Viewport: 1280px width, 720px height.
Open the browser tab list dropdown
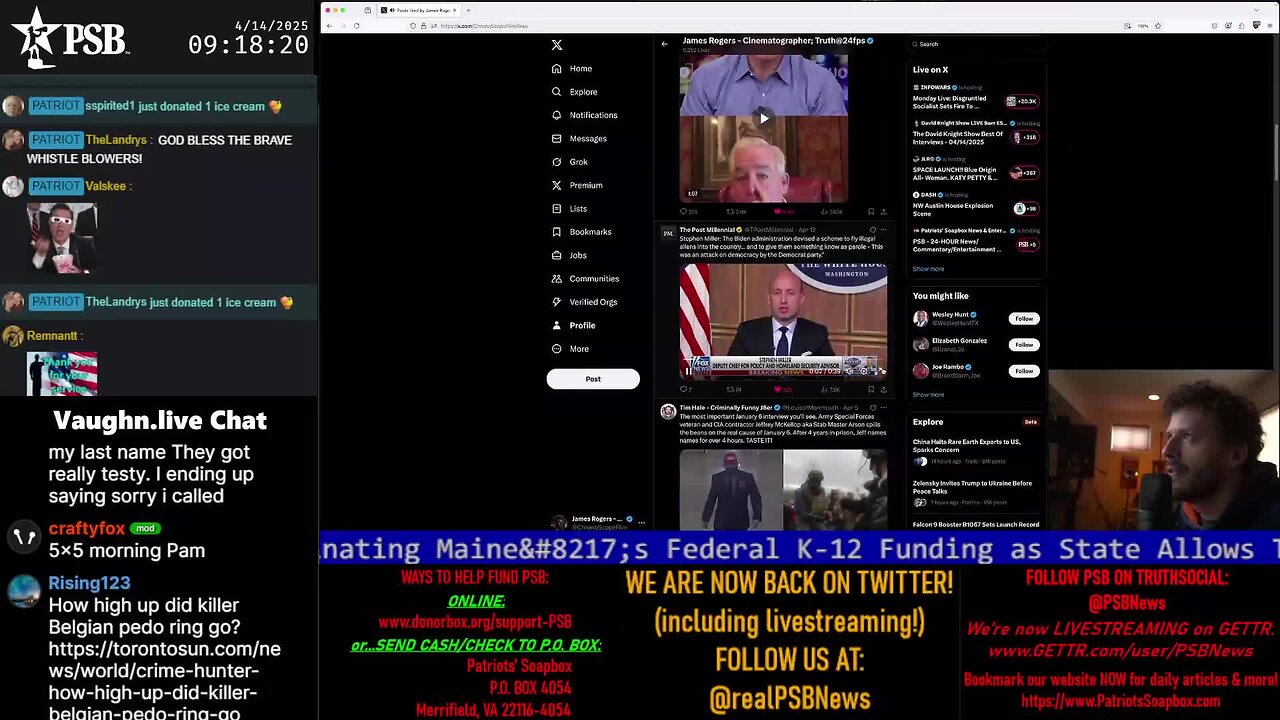(1257, 10)
